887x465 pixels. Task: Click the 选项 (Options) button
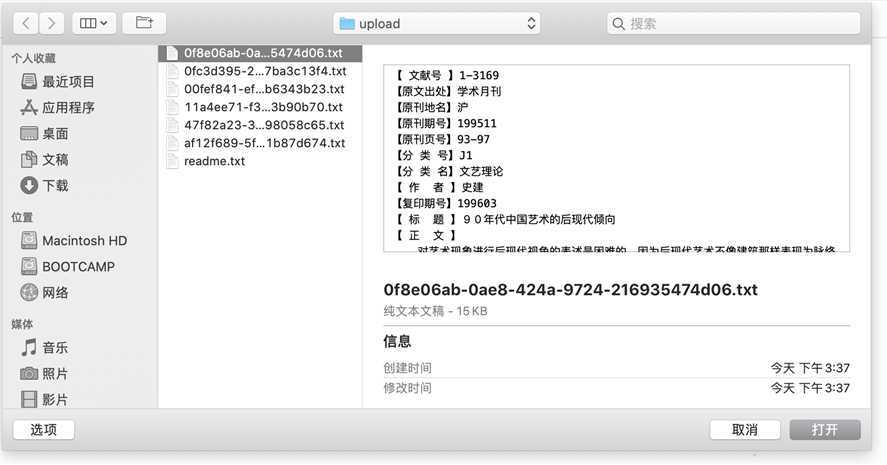(44, 430)
